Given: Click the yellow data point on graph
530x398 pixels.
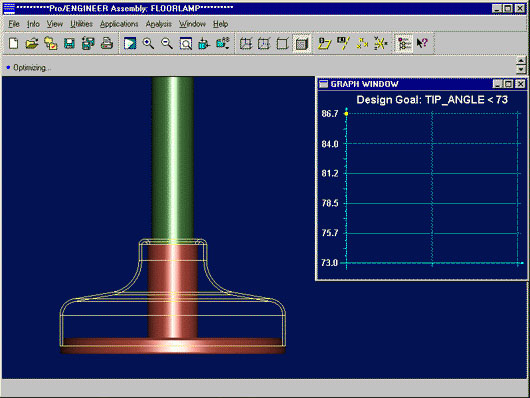Looking at the screenshot, I should pos(346,114).
